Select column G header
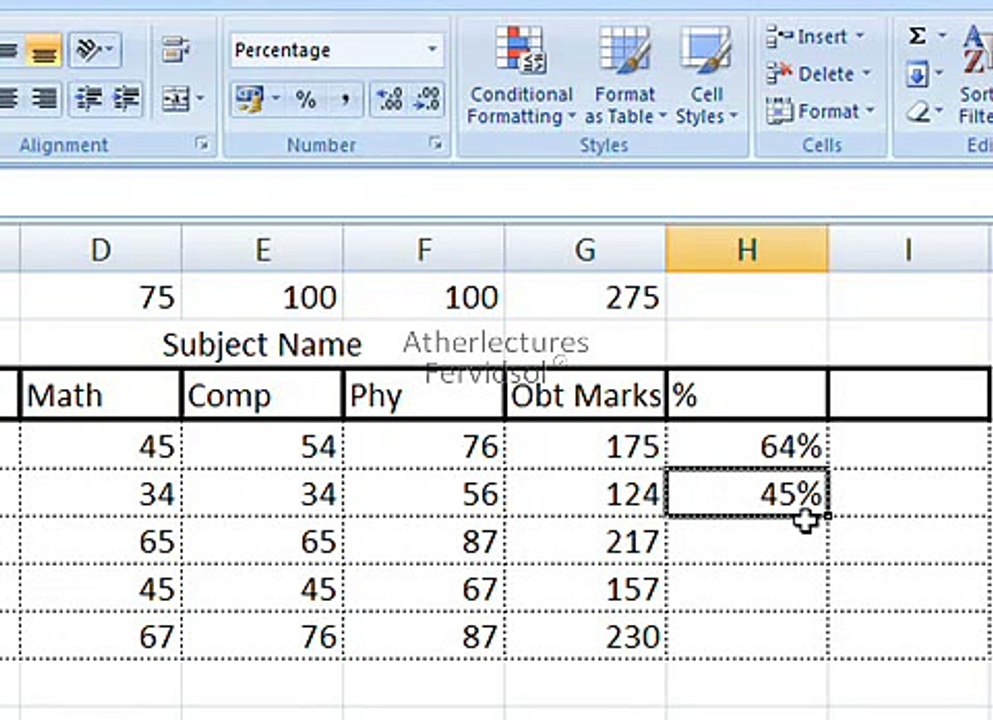This screenshot has width=993, height=720. pos(585,250)
